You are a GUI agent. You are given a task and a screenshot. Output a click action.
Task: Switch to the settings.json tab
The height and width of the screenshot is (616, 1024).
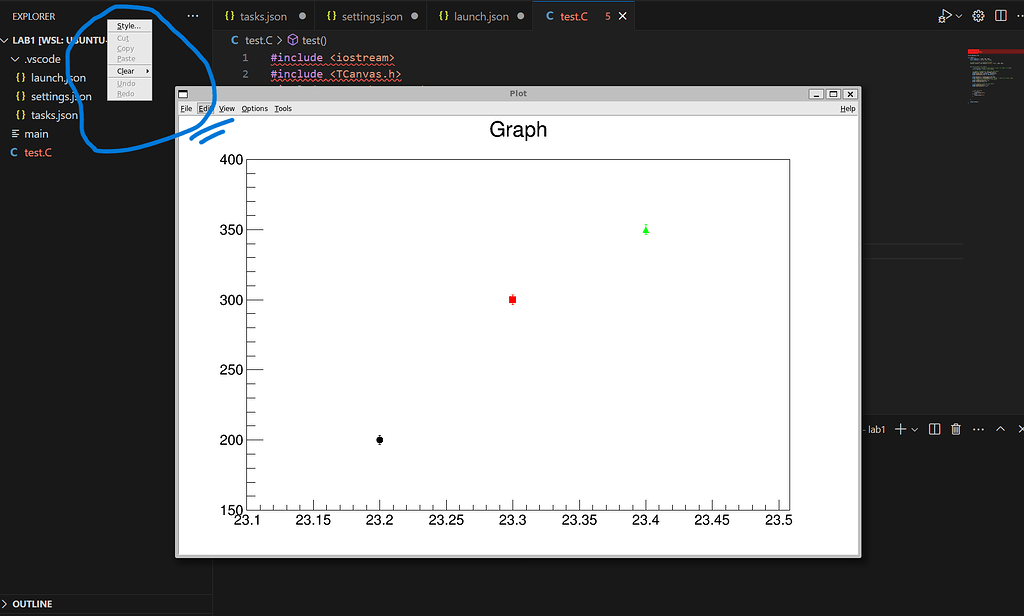370,15
